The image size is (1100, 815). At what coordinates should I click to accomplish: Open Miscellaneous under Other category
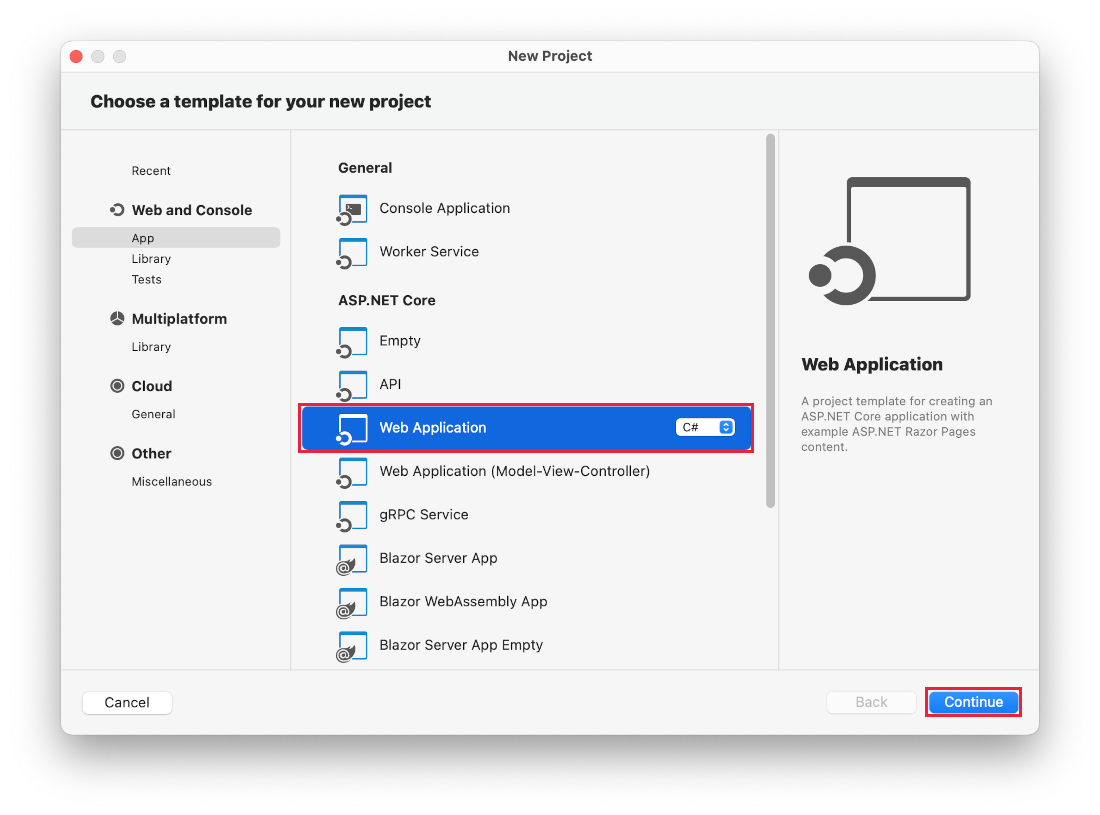(x=172, y=481)
